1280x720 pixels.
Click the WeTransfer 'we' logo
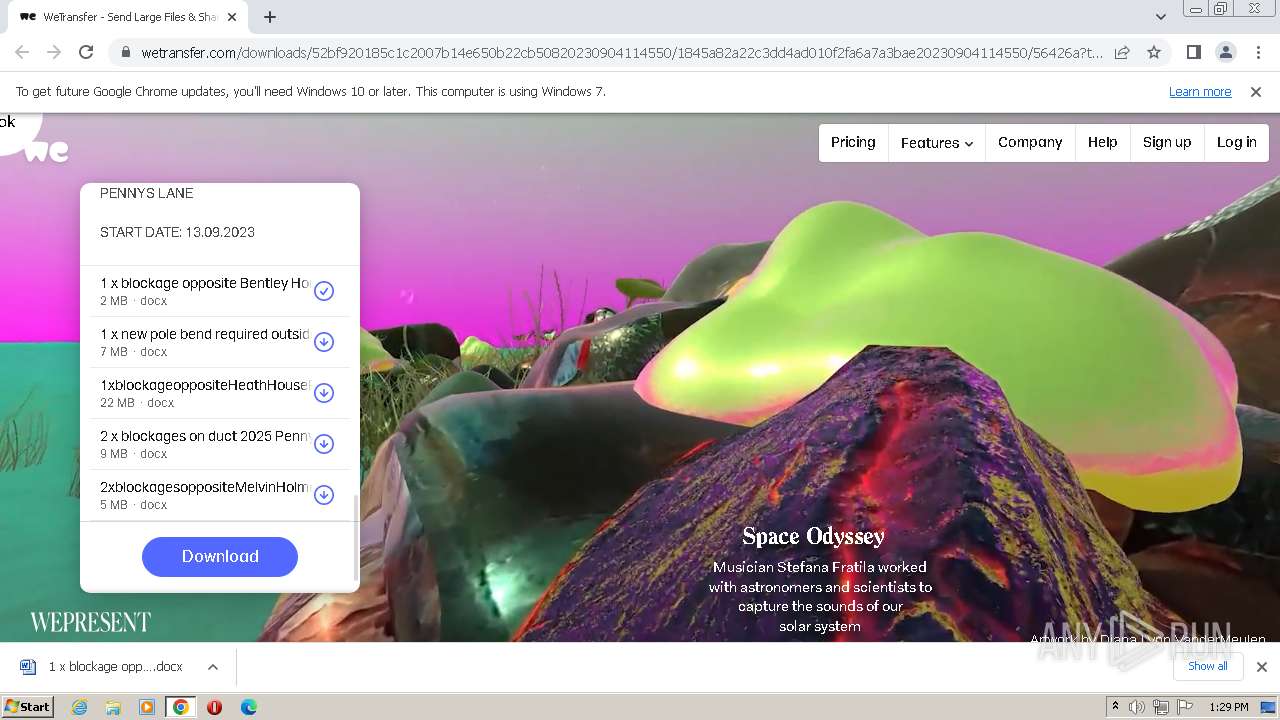[x=46, y=150]
